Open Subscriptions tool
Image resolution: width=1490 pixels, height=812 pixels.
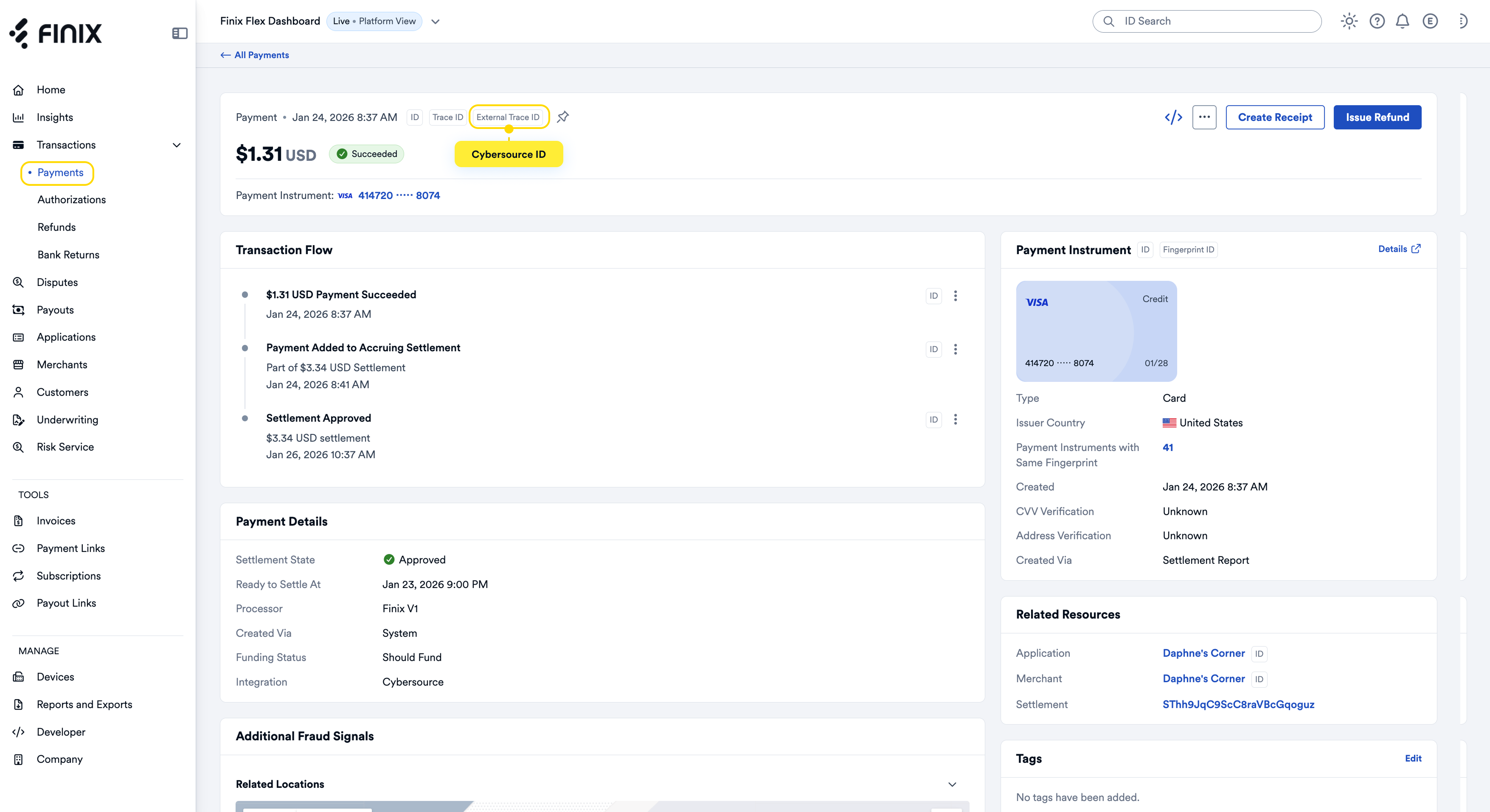point(69,576)
